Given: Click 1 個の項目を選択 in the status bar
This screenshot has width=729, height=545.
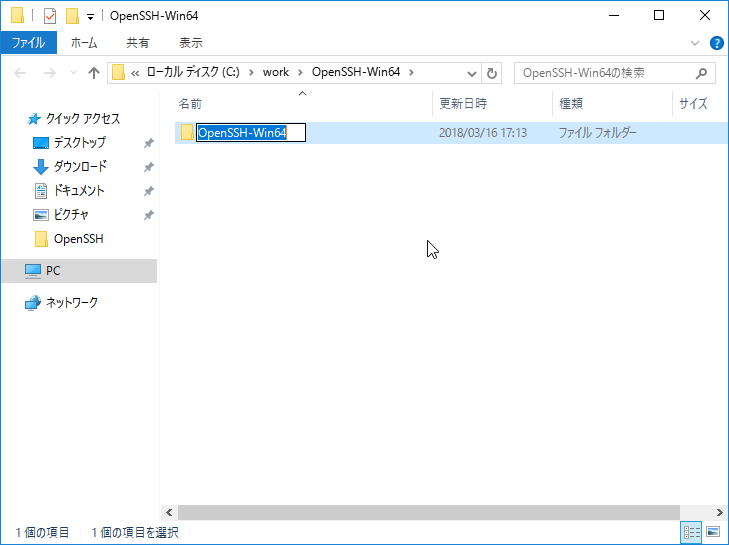Looking at the screenshot, I should tap(135, 532).
